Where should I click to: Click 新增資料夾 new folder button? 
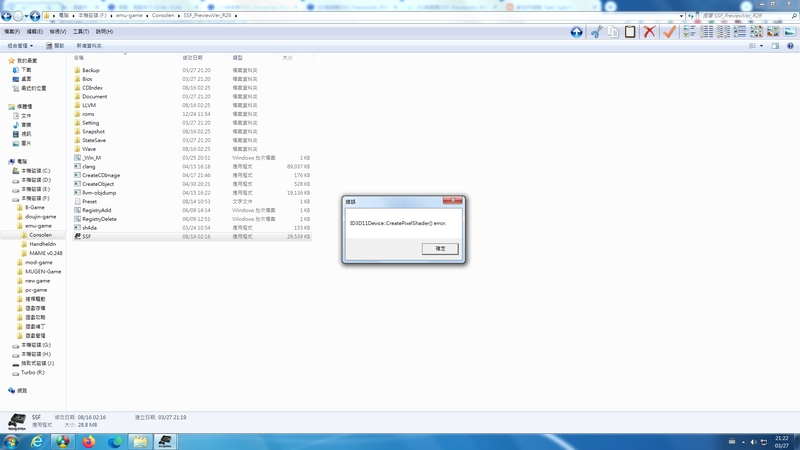(x=89, y=46)
